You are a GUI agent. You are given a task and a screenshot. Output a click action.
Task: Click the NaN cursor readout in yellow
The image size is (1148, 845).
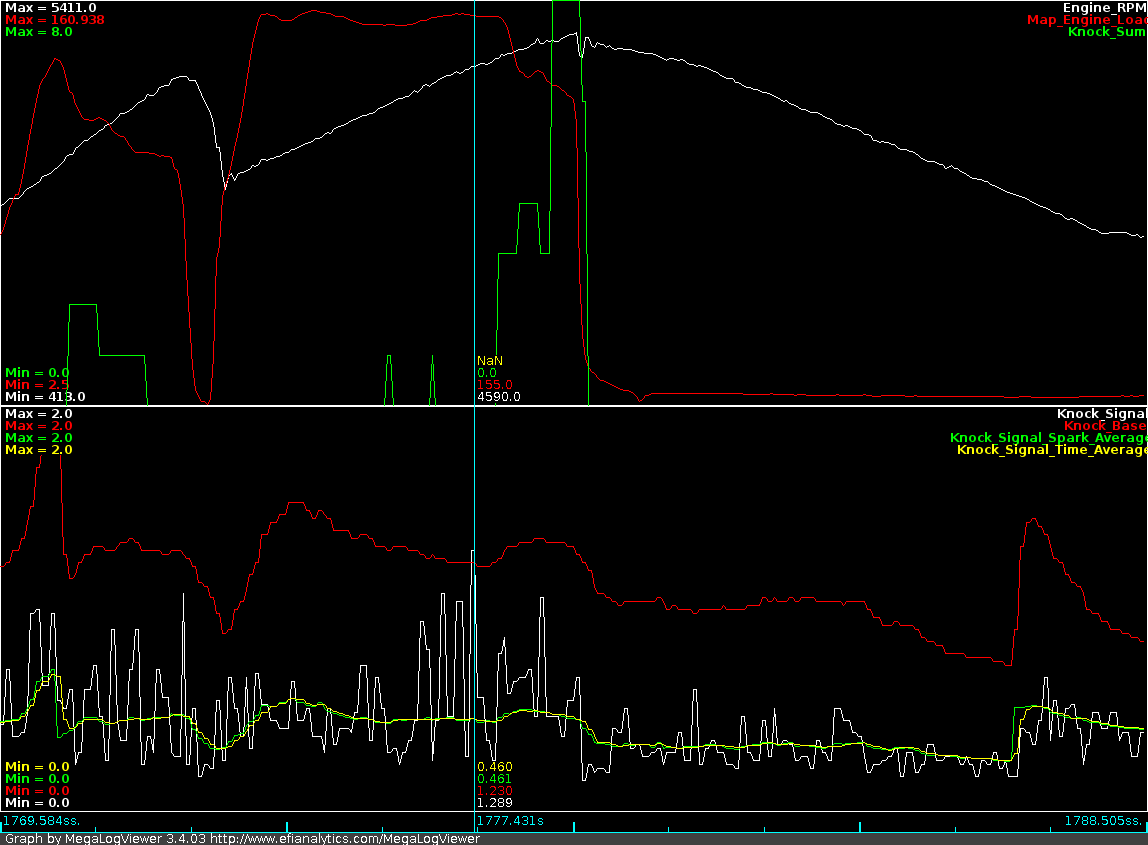(490, 360)
